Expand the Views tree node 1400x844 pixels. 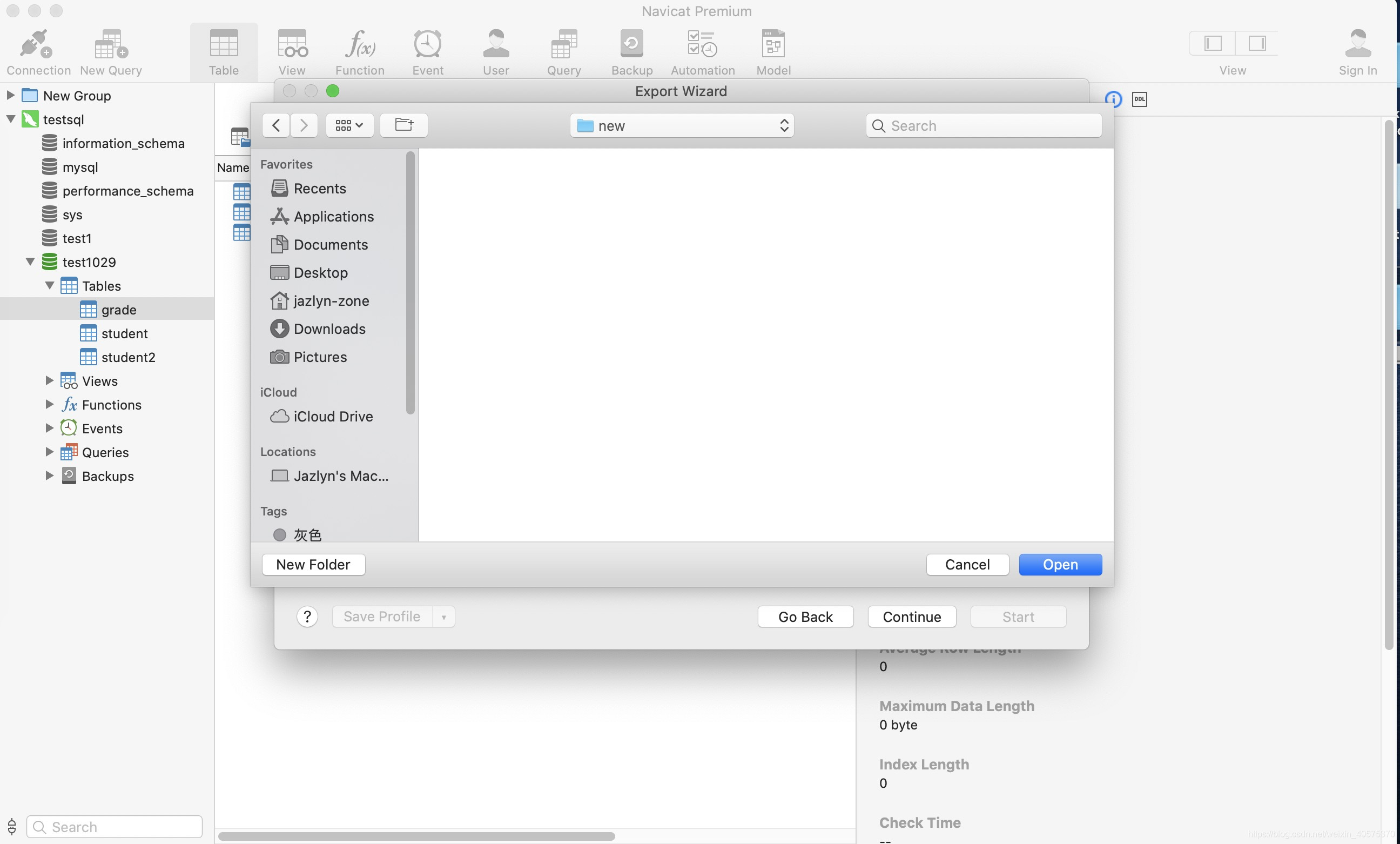coord(50,381)
